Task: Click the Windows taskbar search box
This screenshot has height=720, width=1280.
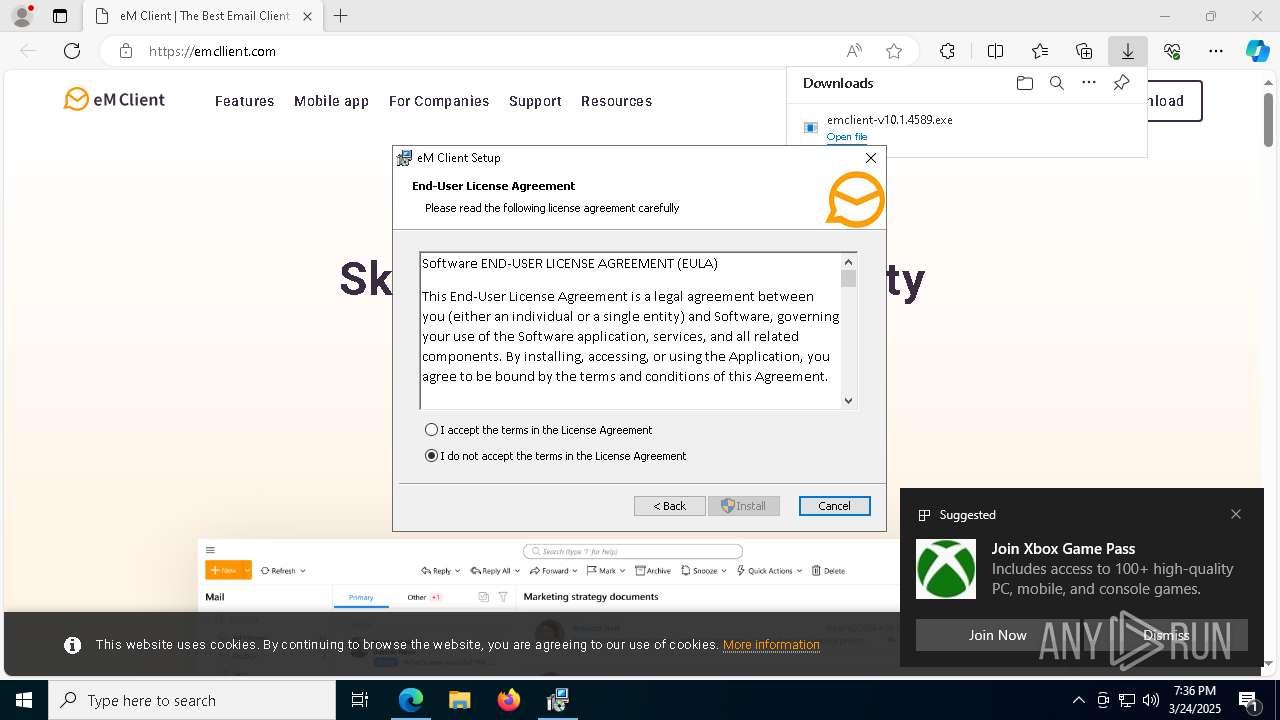Action: click(x=192, y=700)
